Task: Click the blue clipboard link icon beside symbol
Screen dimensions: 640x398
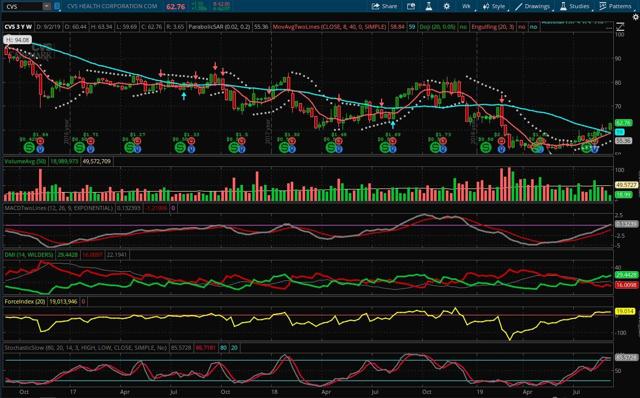Action: 57,7
